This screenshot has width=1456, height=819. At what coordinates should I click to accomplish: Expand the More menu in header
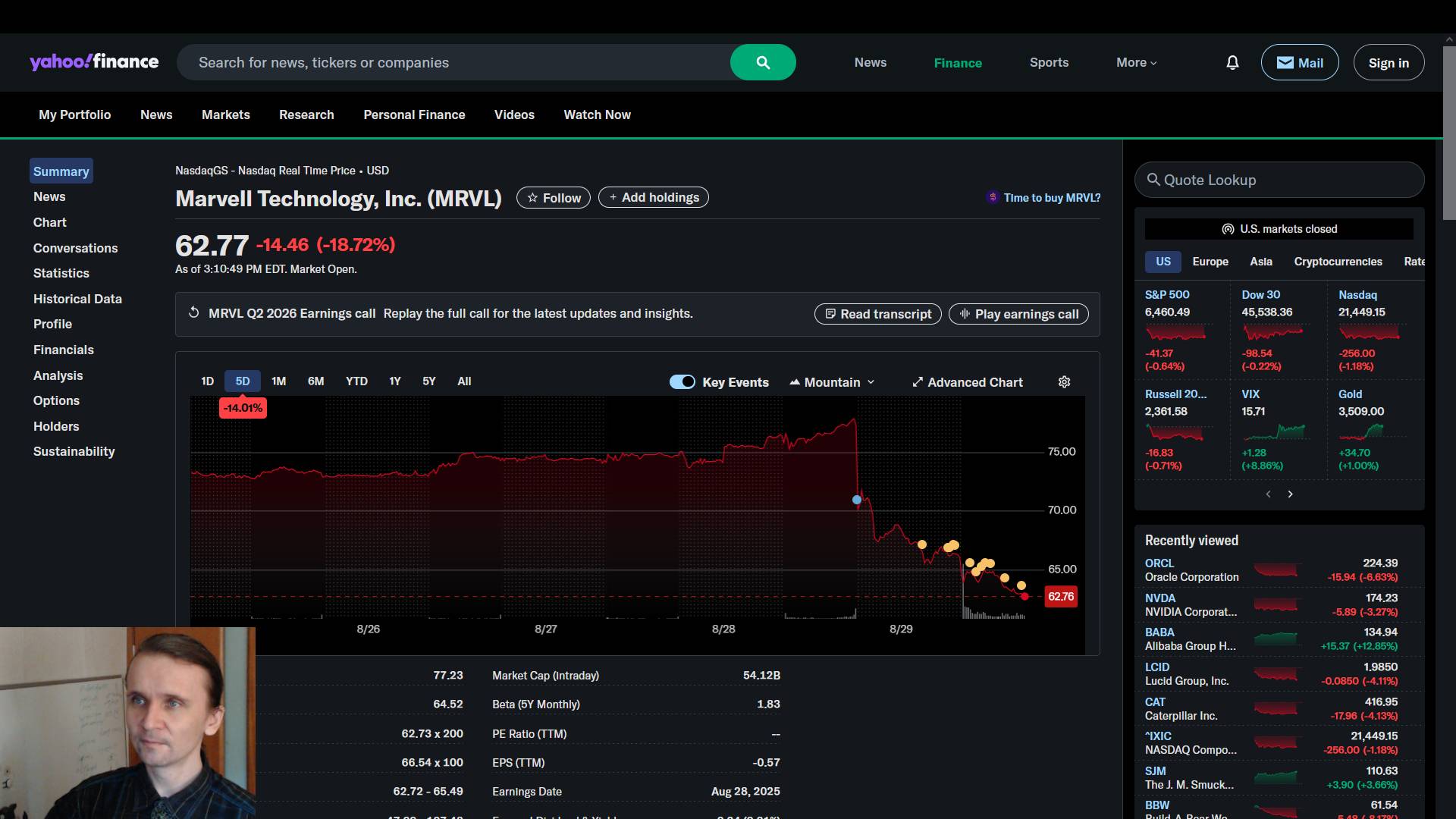[1136, 63]
